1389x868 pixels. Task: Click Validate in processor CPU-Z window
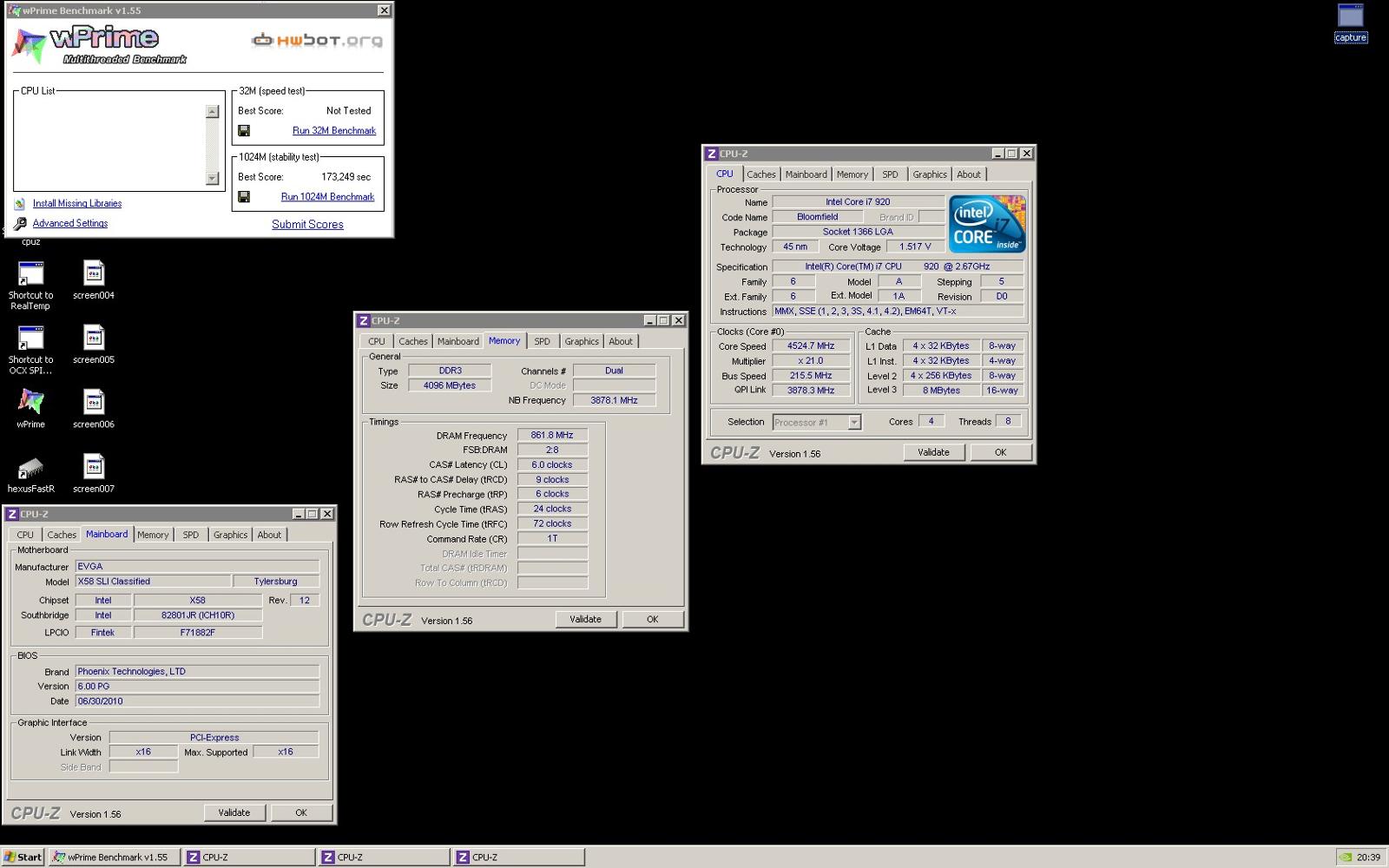(x=933, y=452)
